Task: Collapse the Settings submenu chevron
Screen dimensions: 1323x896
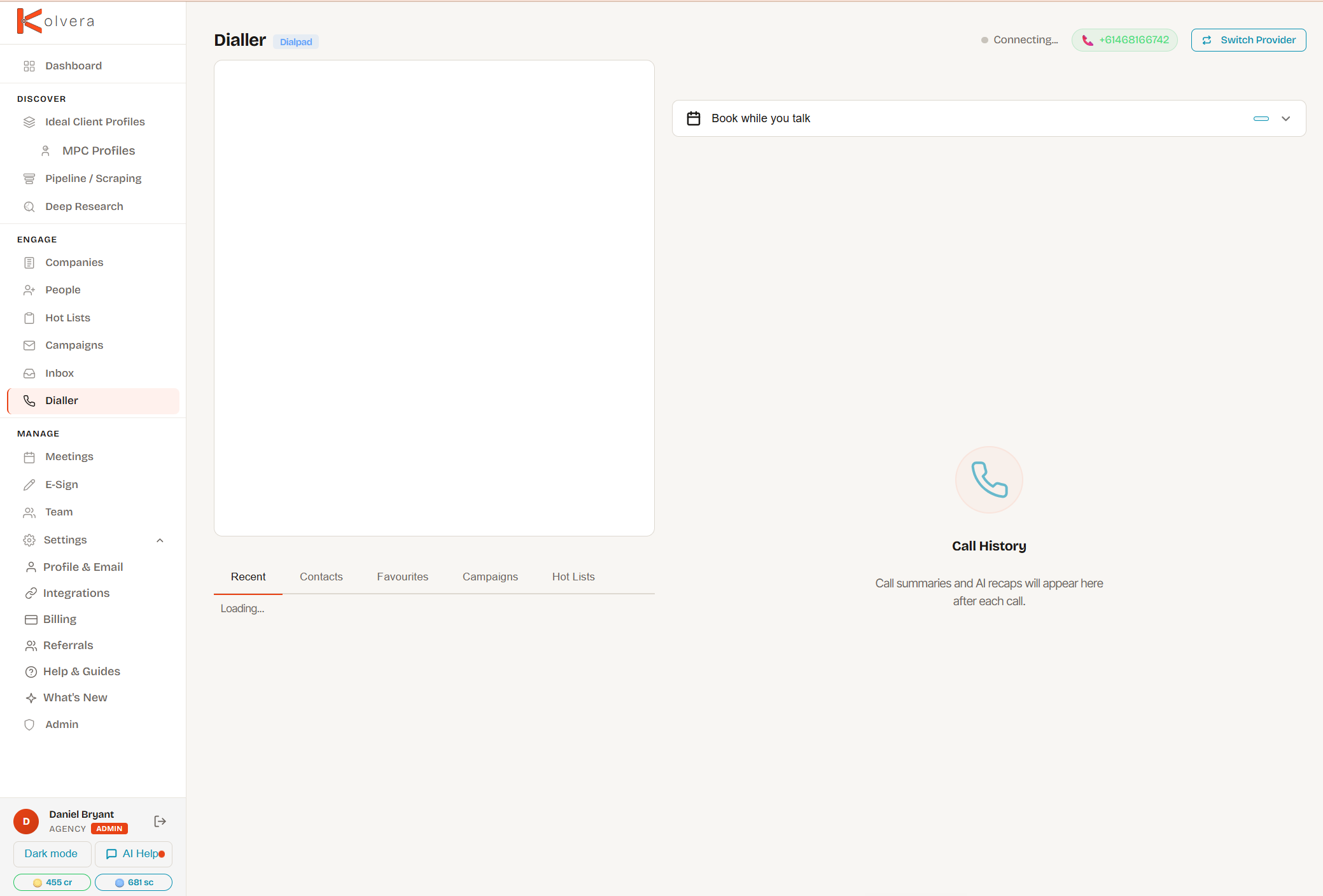Action: [x=160, y=540]
